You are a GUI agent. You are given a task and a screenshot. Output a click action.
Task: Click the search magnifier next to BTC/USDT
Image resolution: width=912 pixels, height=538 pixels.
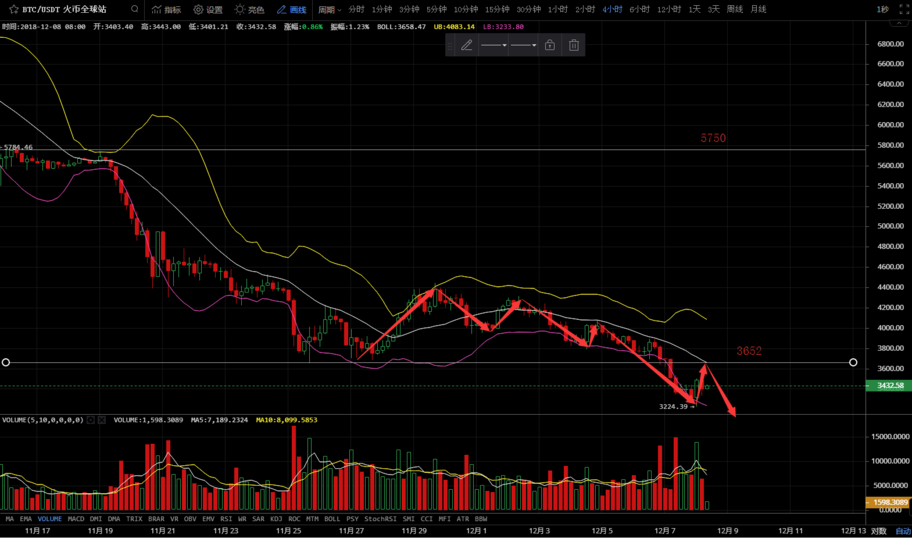click(134, 9)
